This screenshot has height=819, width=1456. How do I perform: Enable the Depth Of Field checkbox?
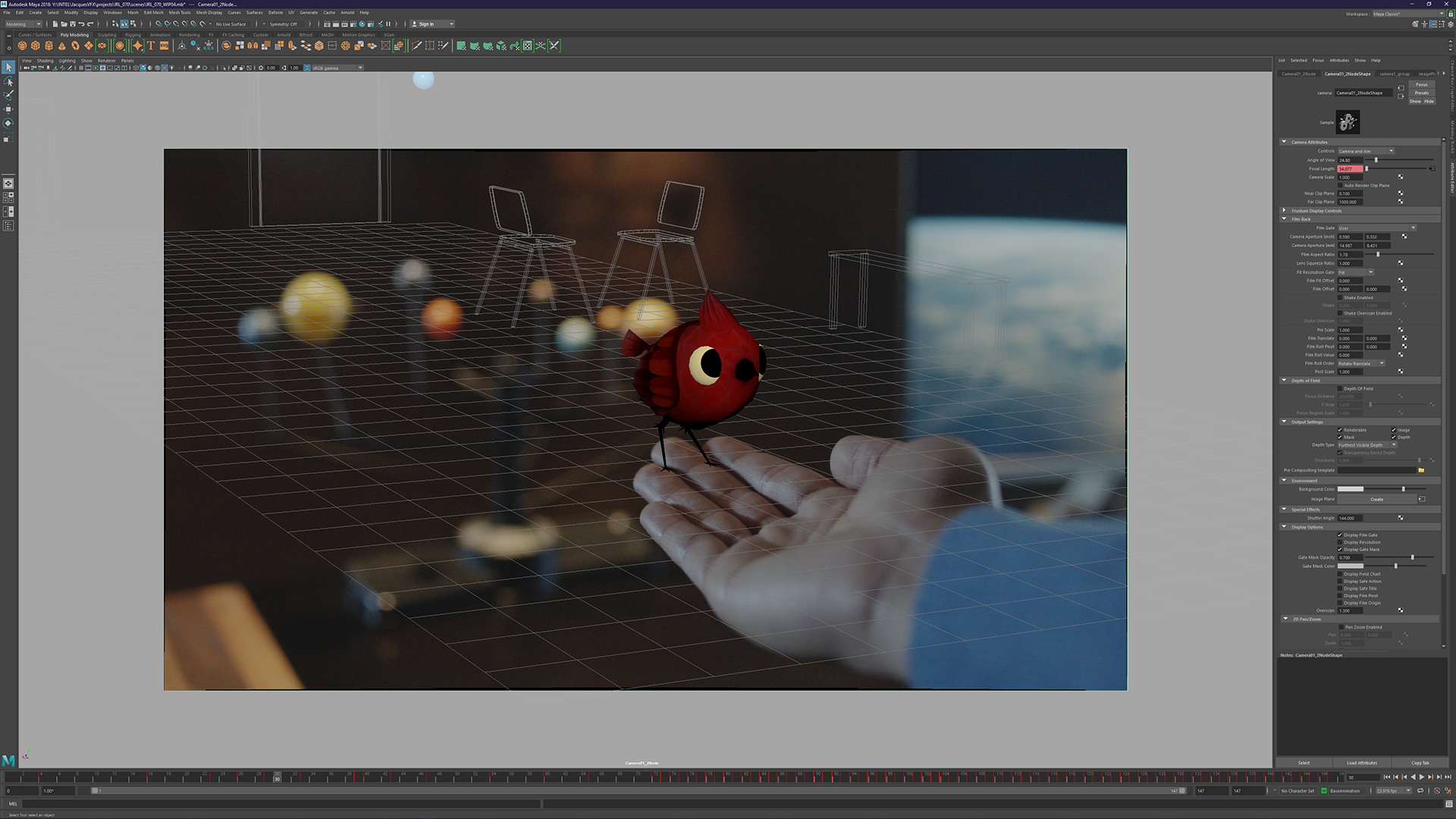(1340, 389)
